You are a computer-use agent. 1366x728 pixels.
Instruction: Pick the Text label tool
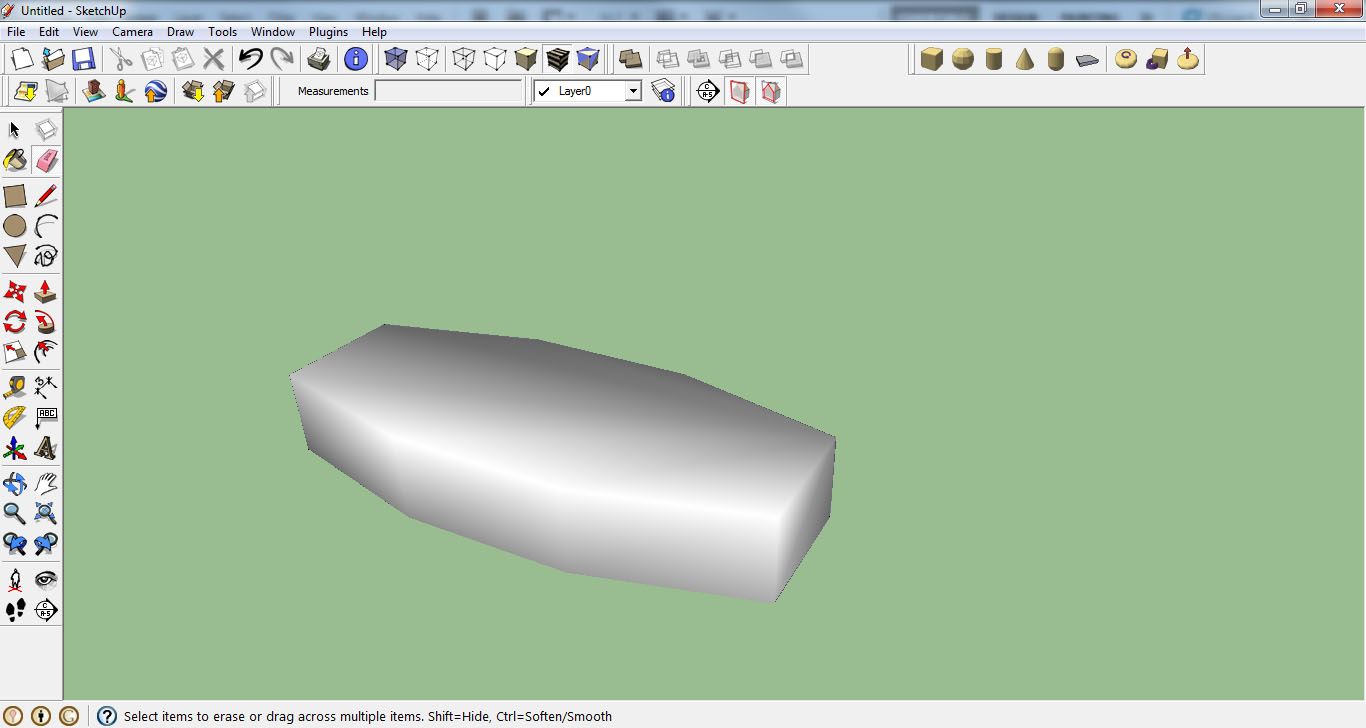point(46,417)
